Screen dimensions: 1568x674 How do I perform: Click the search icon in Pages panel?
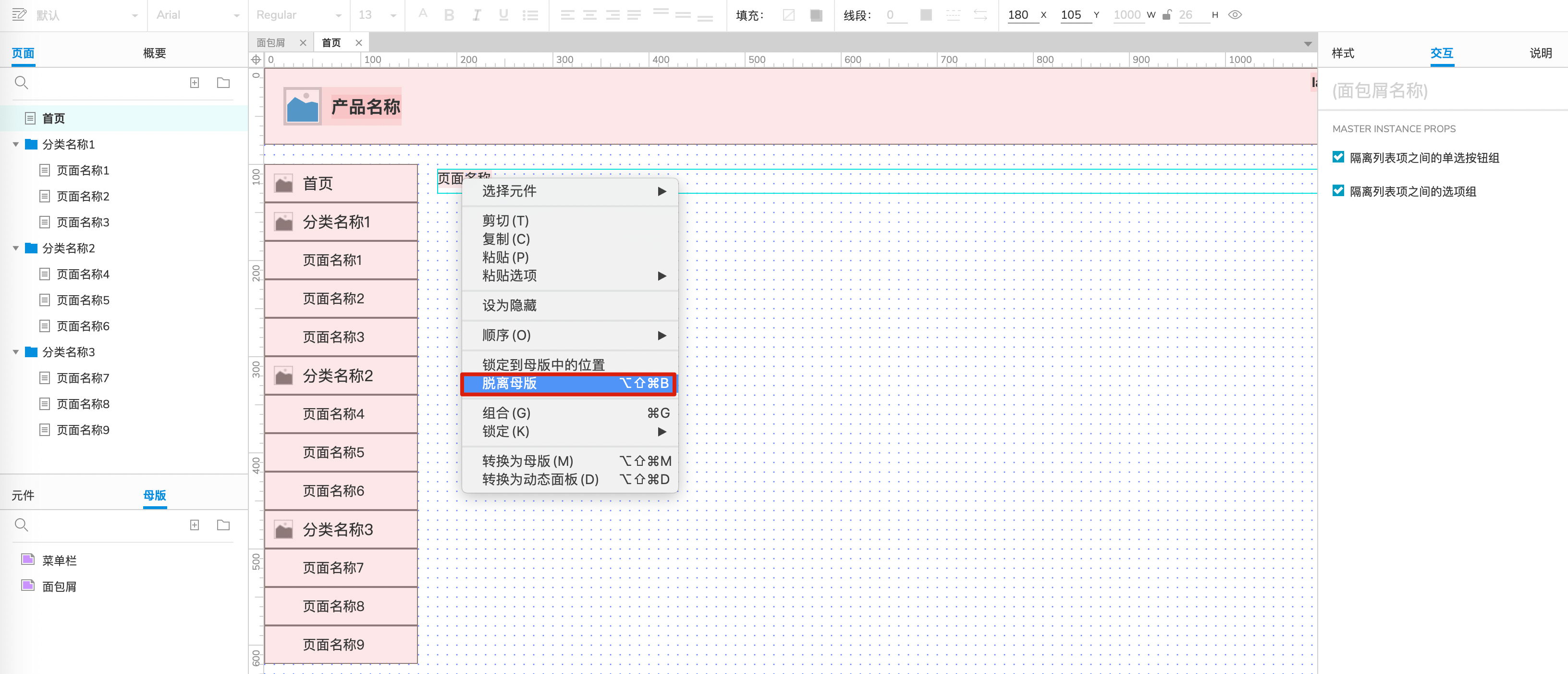(21, 82)
